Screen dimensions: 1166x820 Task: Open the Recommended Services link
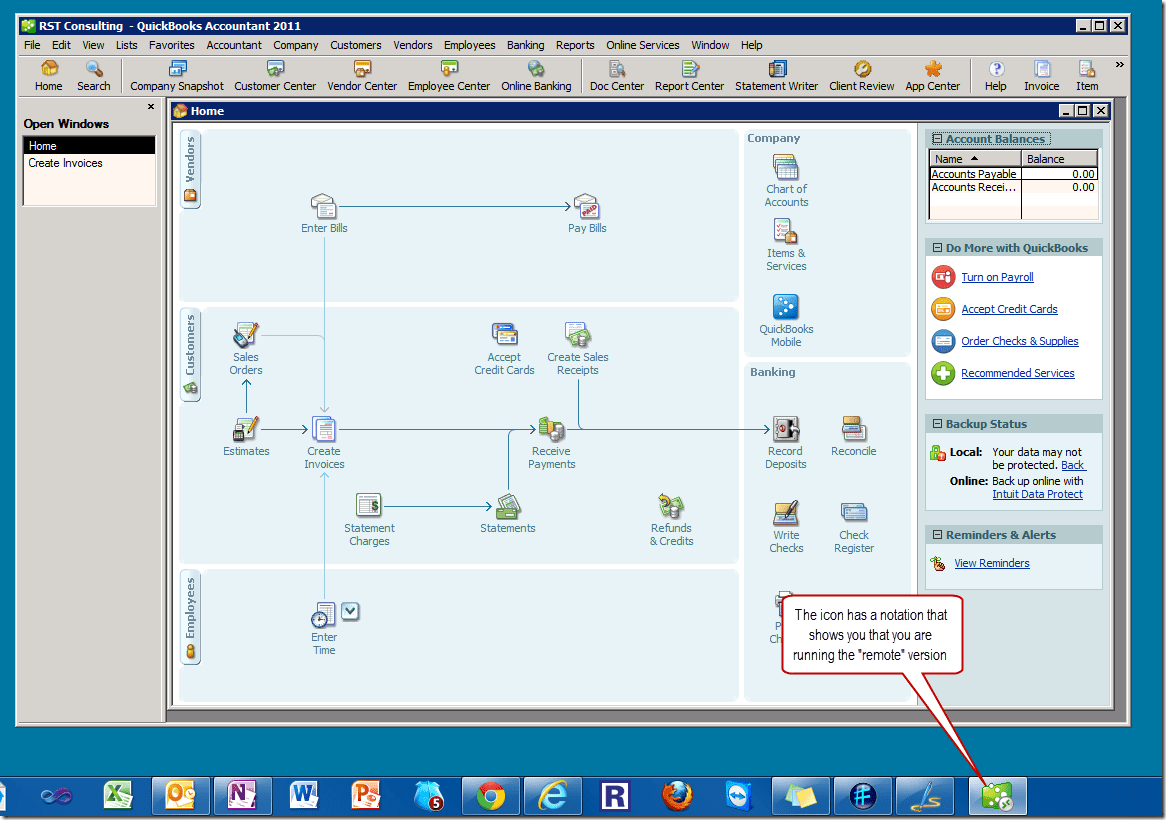pyautogui.click(x=1017, y=373)
